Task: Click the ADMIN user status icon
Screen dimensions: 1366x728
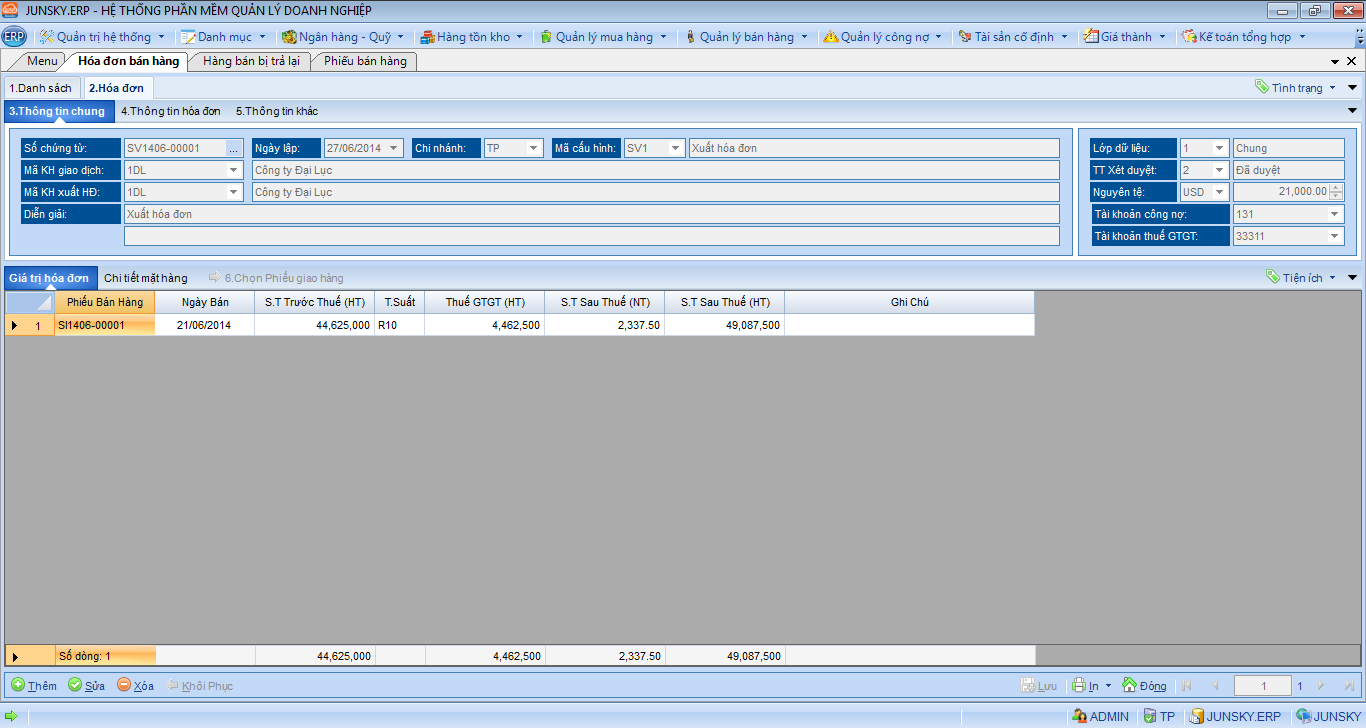Action: tap(1079, 716)
